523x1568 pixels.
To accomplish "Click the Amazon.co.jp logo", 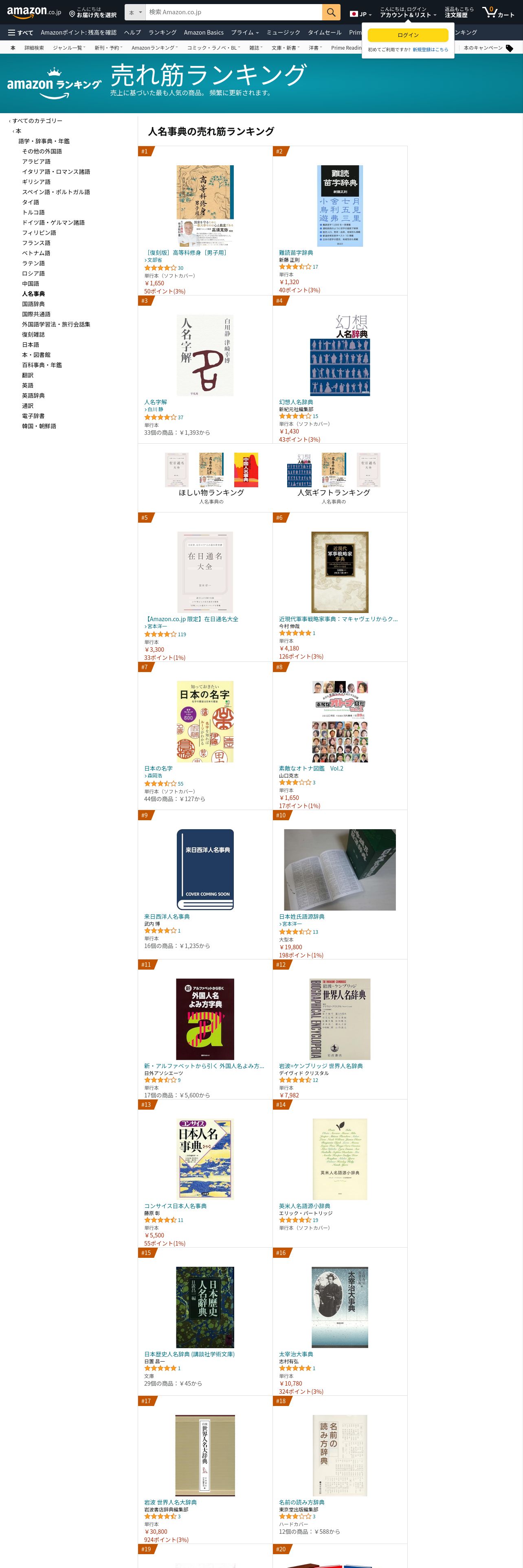I will pyautogui.click(x=34, y=12).
